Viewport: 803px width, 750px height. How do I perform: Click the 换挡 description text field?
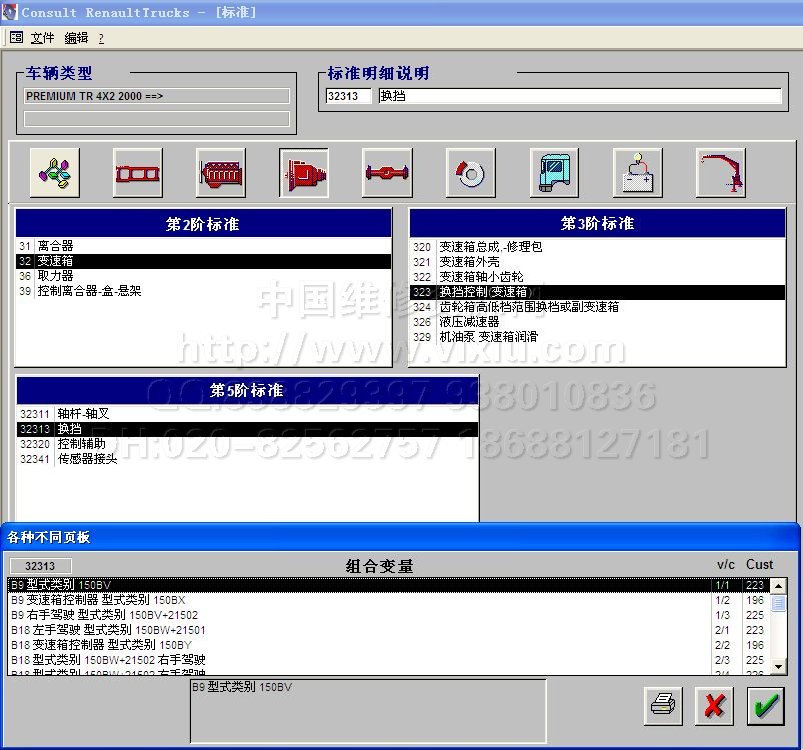(x=579, y=96)
